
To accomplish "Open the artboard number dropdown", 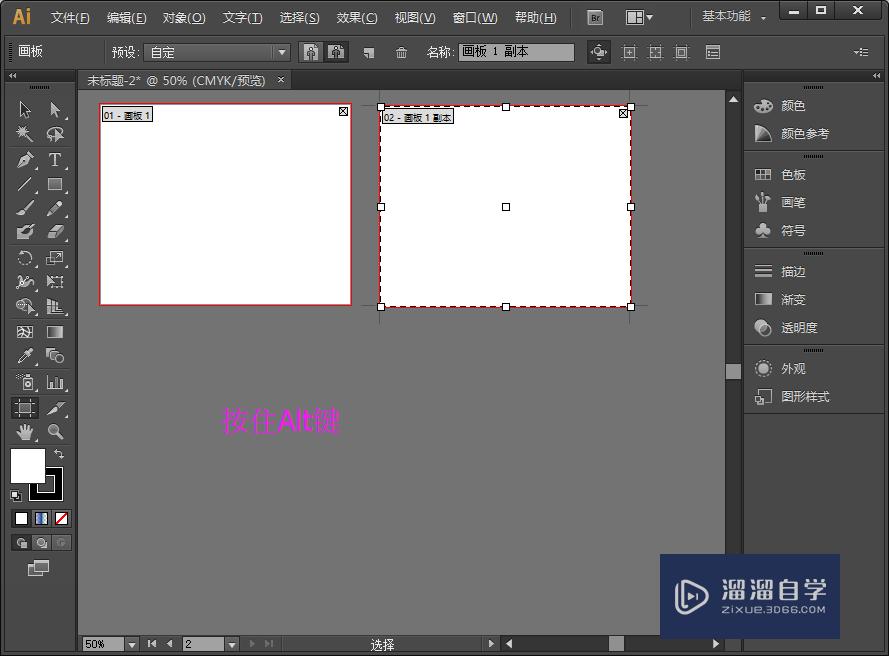I will coord(231,644).
